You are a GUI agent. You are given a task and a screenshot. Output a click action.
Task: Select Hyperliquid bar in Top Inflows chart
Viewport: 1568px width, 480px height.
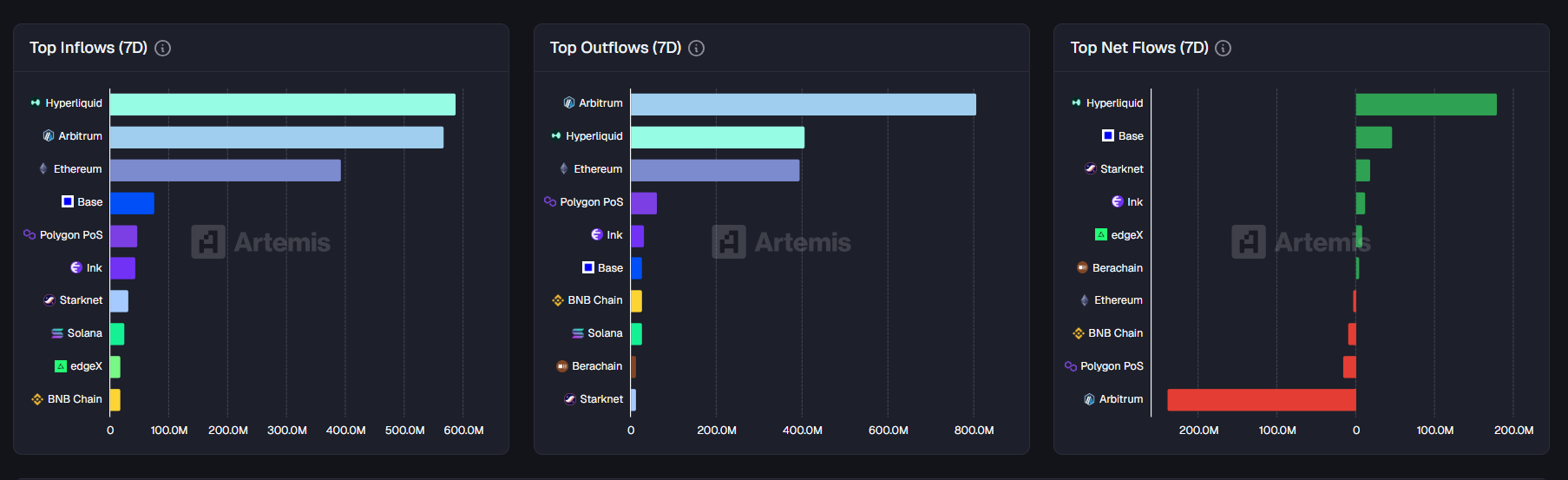pyautogui.click(x=282, y=104)
